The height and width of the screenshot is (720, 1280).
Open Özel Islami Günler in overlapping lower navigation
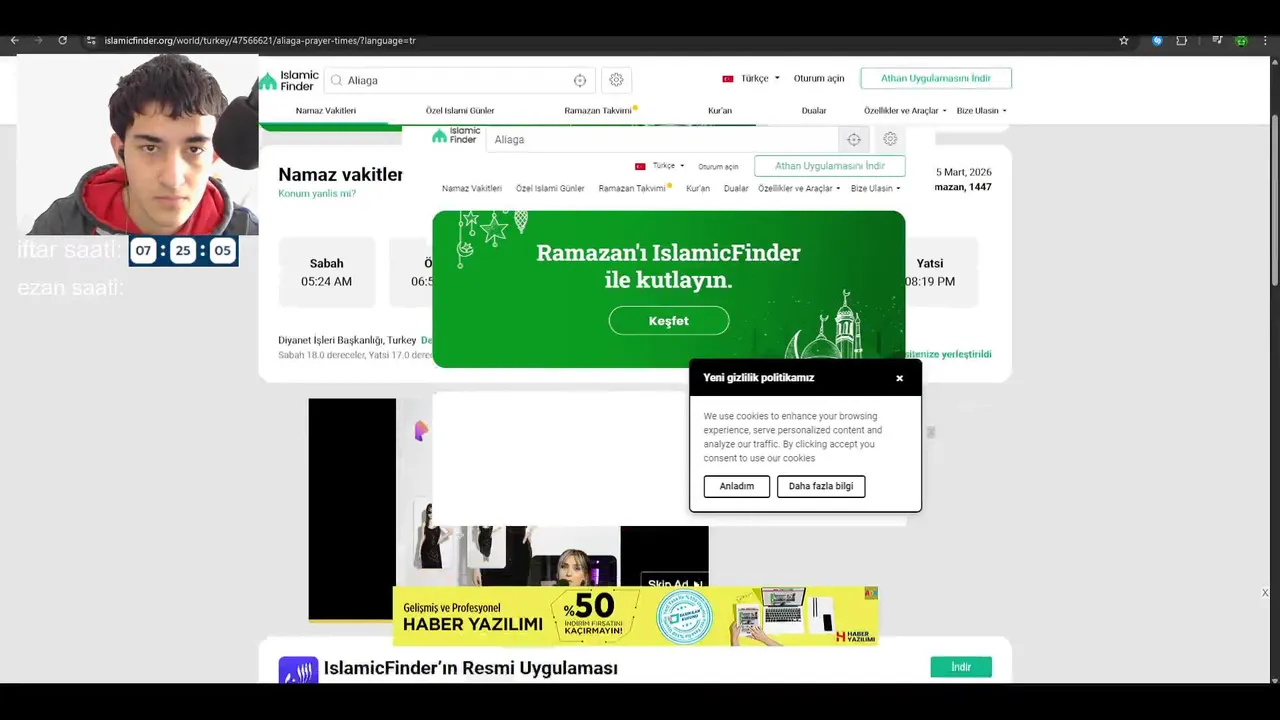[550, 188]
